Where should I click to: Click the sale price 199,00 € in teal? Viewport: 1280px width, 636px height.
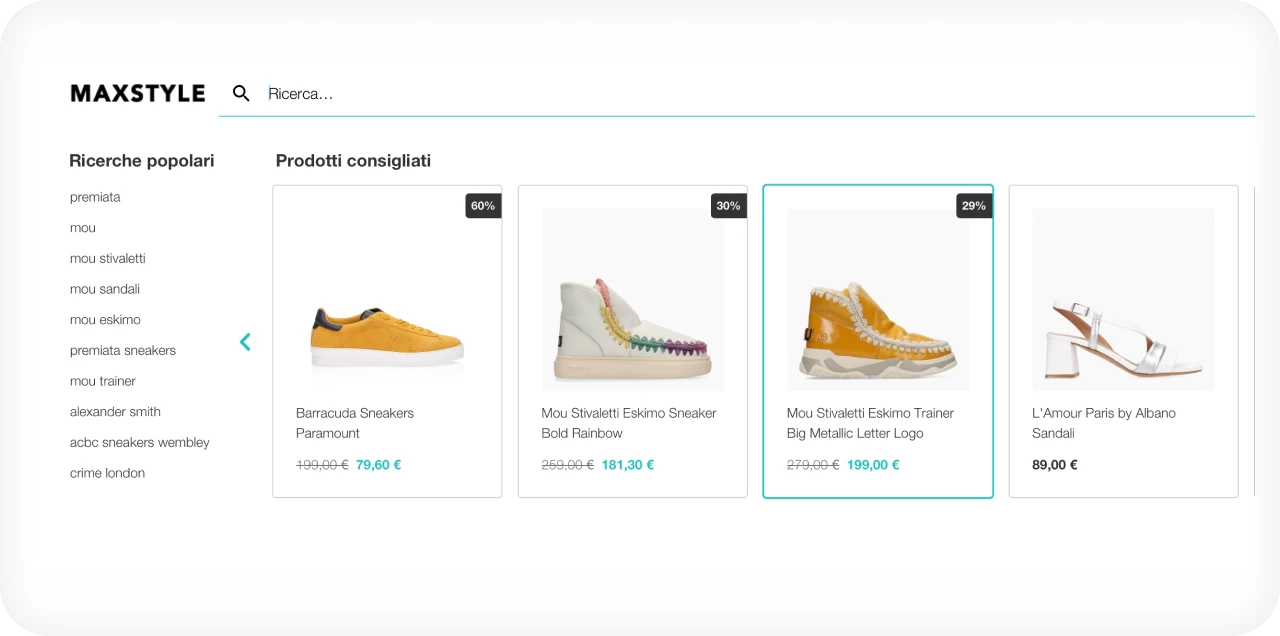[873, 465]
